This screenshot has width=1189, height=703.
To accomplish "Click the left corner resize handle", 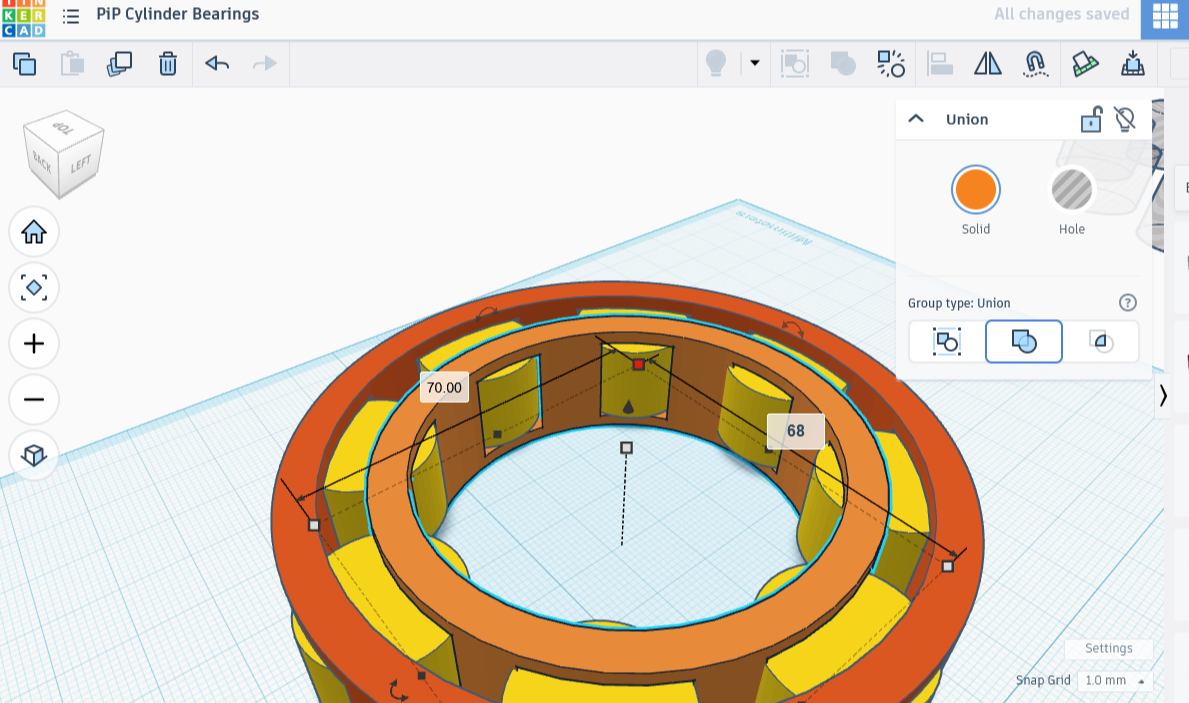I will [314, 525].
